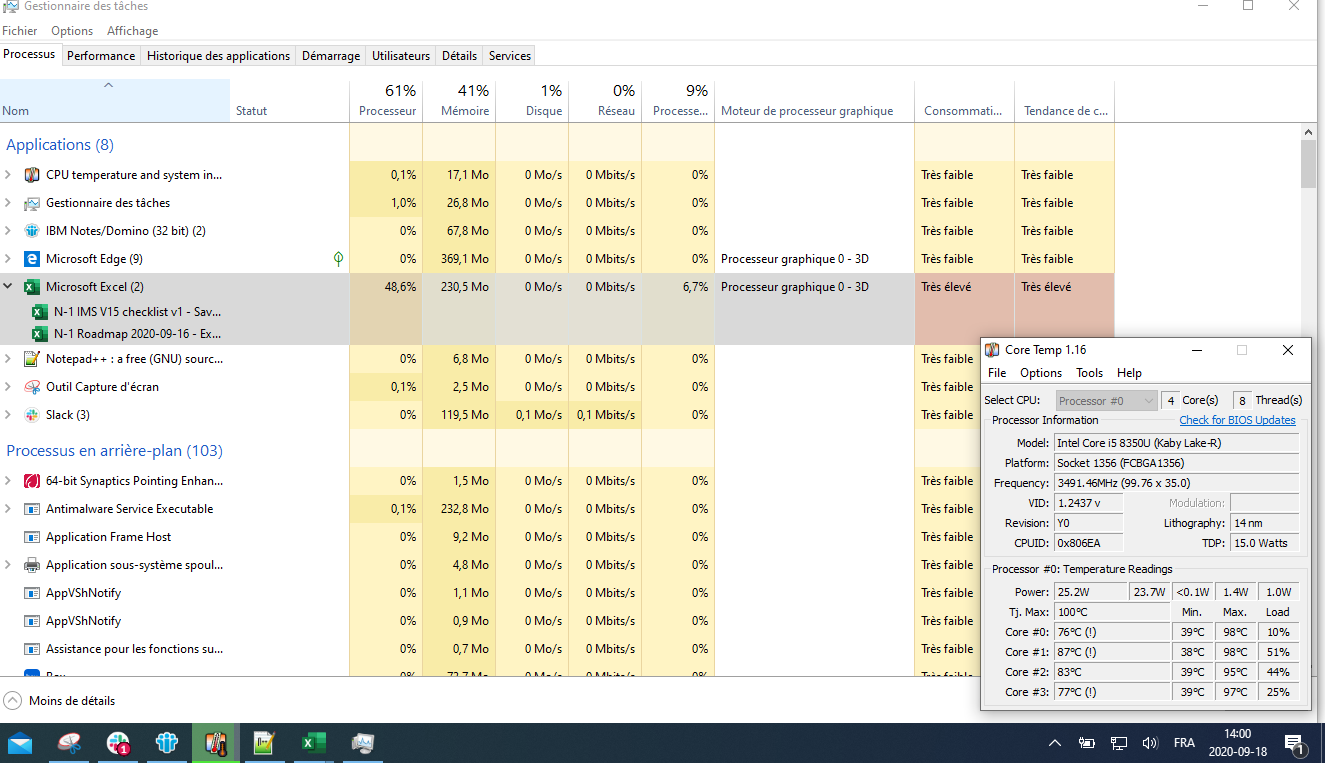Show hidden system tray icons
The width and height of the screenshot is (1325, 763).
1054,743
